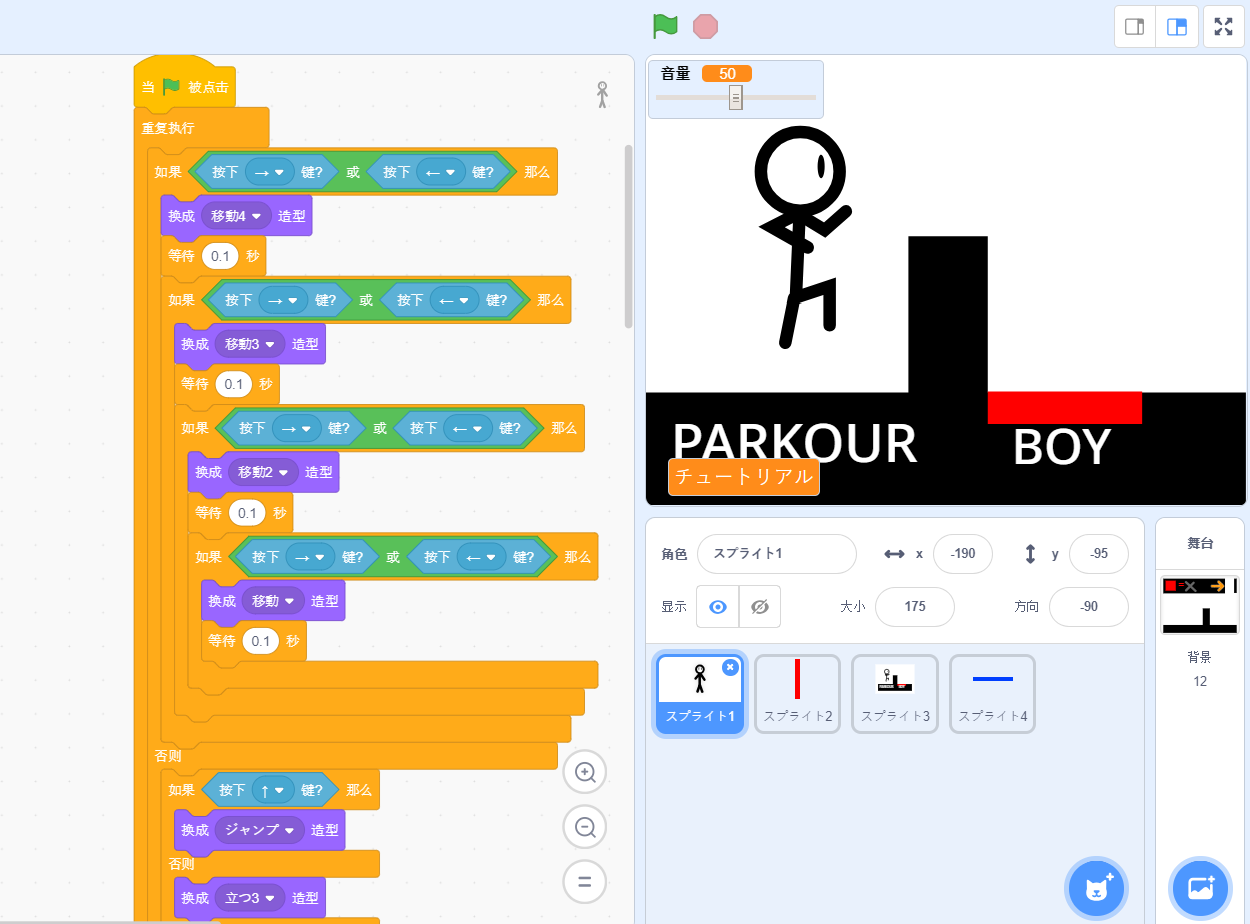Select the スプライト3 sprite thumbnail

tap(895, 694)
